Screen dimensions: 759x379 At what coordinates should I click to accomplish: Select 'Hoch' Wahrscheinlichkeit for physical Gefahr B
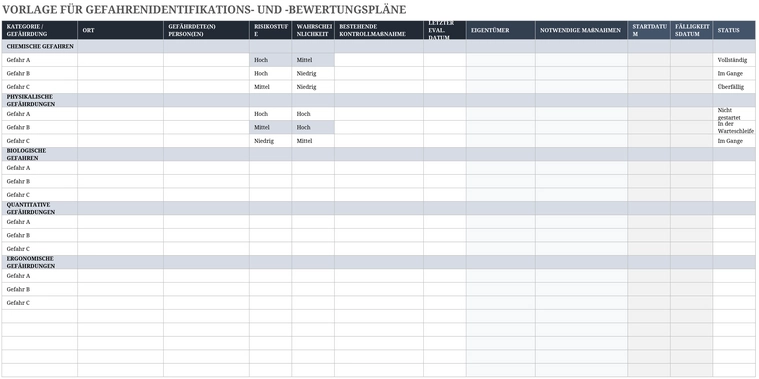click(313, 127)
